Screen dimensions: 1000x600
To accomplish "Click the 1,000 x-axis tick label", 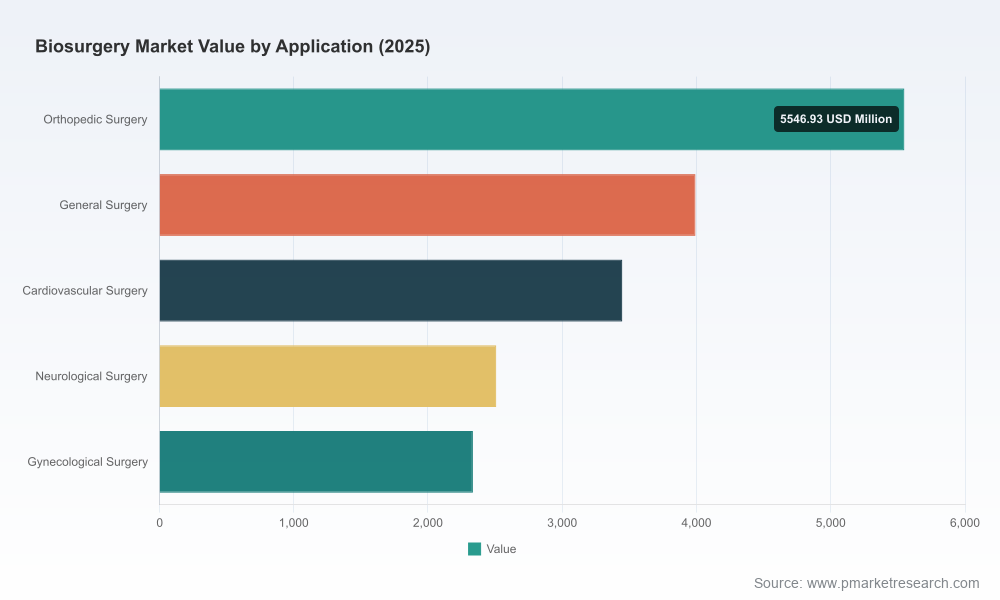I will (293, 523).
